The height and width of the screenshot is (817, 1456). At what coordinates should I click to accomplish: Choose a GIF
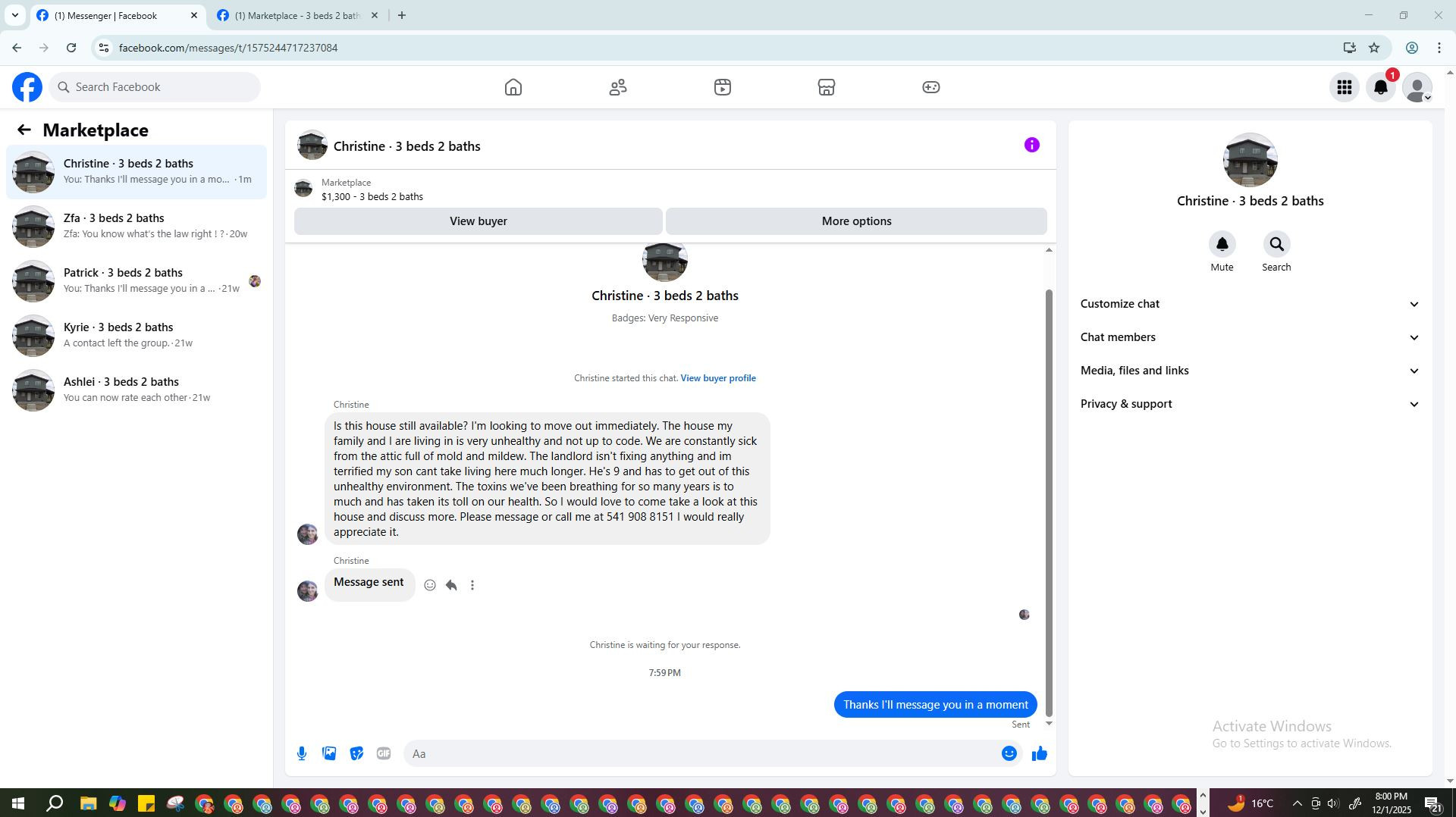(x=384, y=753)
